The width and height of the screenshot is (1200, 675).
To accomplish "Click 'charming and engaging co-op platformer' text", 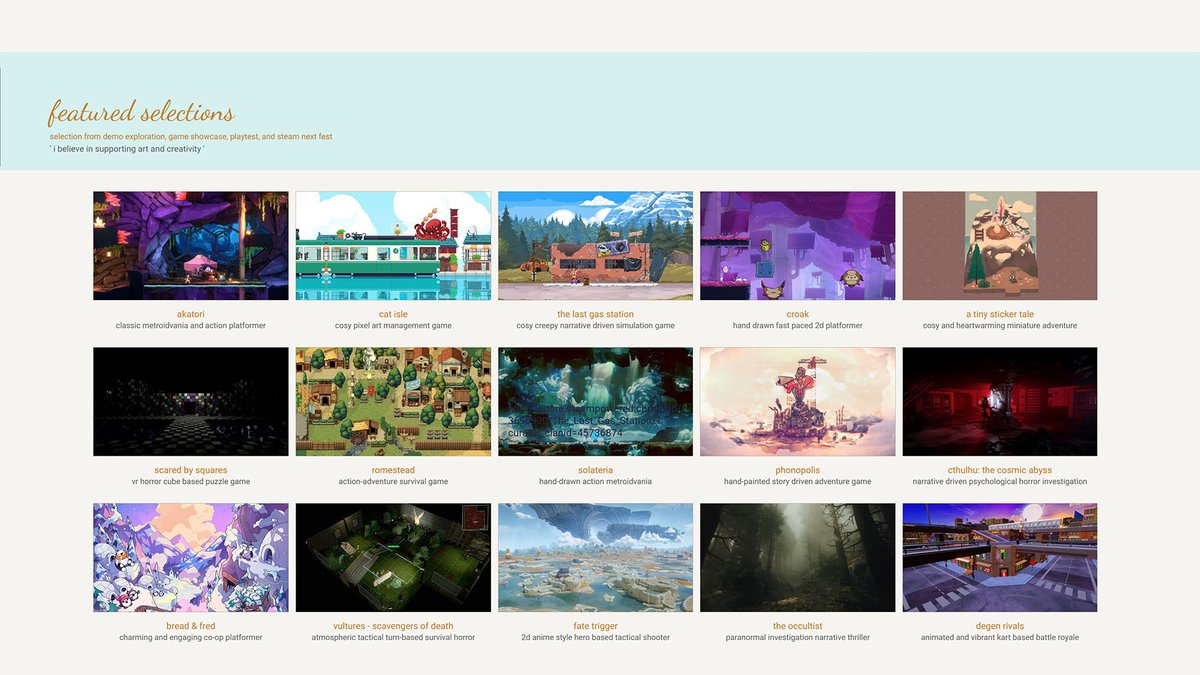I will (x=190, y=638).
